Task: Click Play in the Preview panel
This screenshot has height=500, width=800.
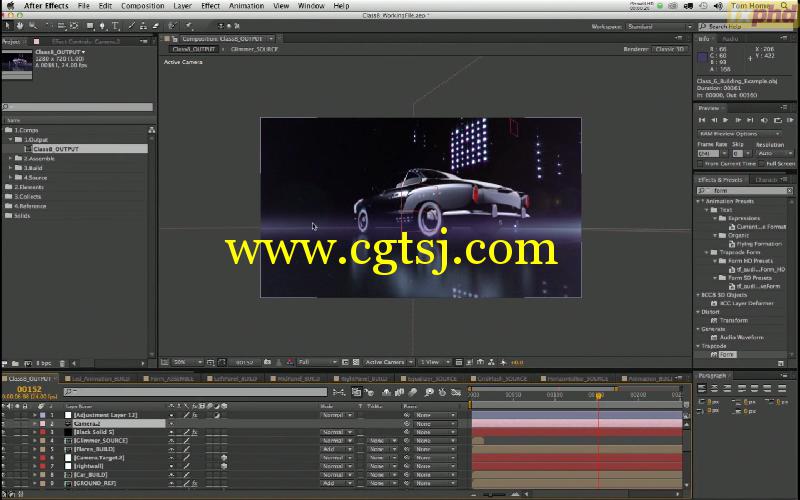Action: tap(726, 120)
